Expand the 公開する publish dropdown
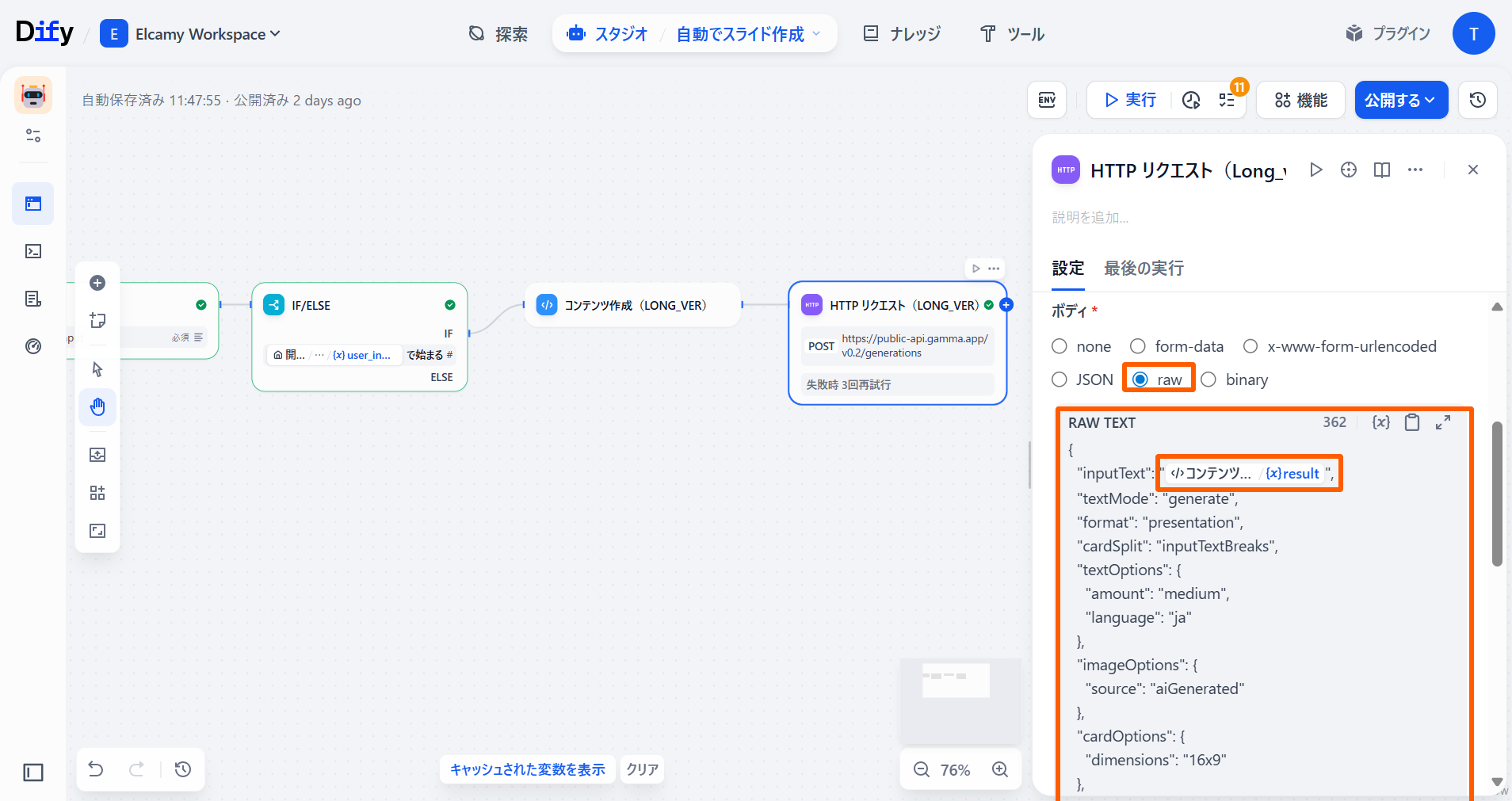 click(x=1401, y=100)
